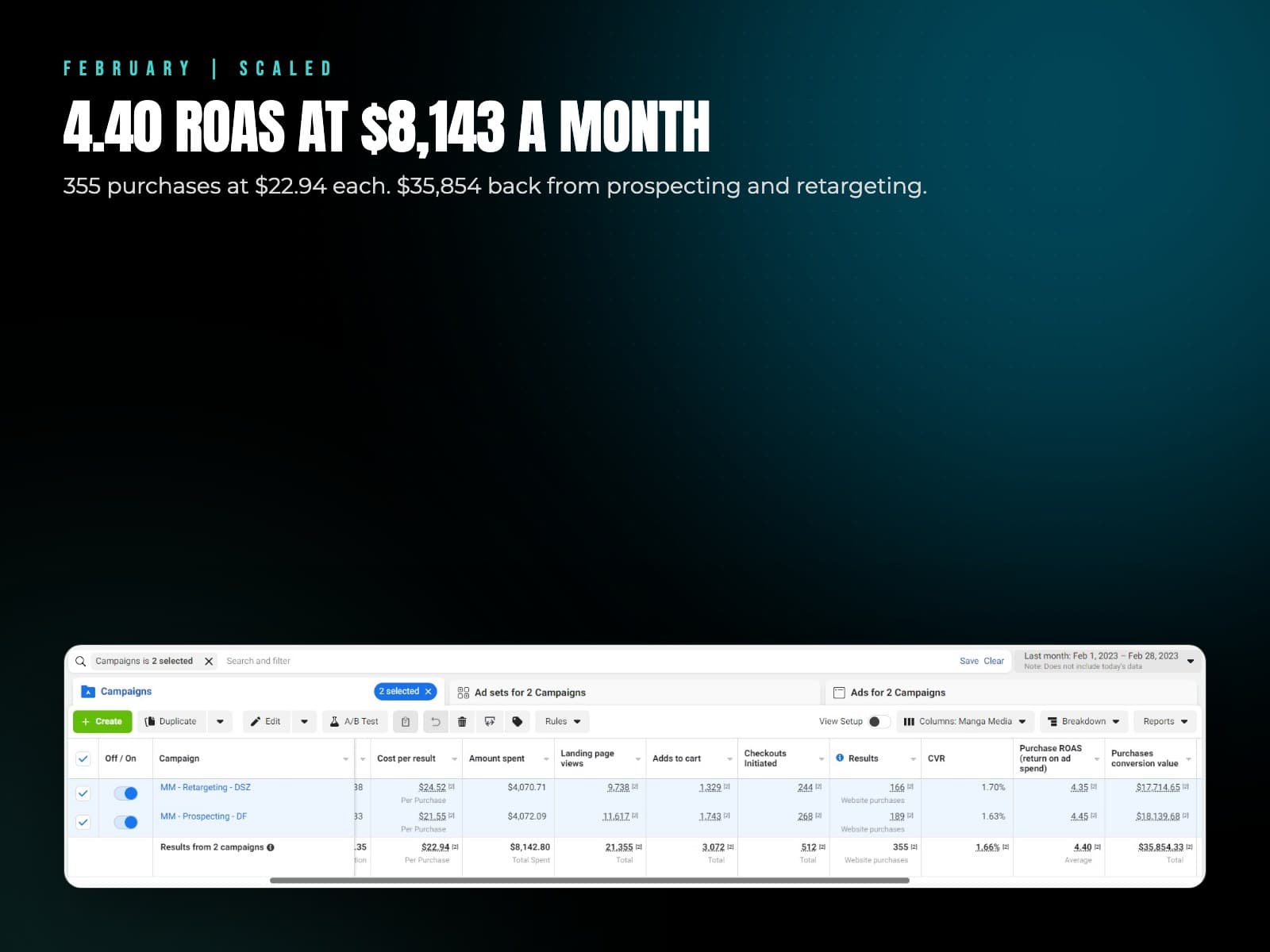Click the $4,070.71 amount spent cell
1270x952 pixels.
527,787
